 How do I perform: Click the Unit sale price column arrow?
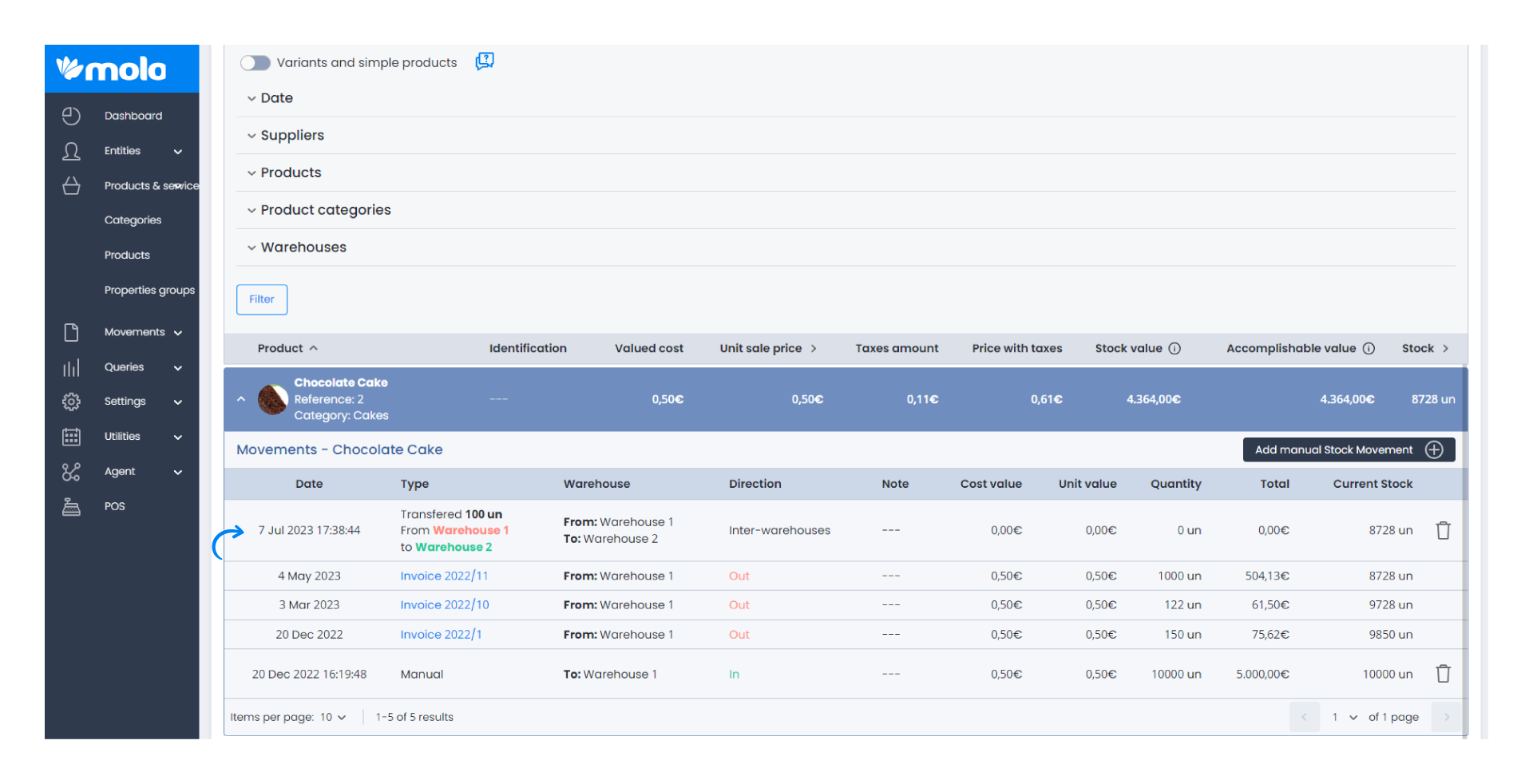[814, 348]
